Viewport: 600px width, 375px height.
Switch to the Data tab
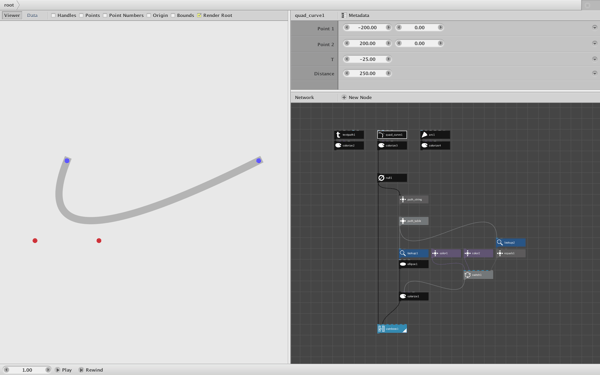click(32, 15)
